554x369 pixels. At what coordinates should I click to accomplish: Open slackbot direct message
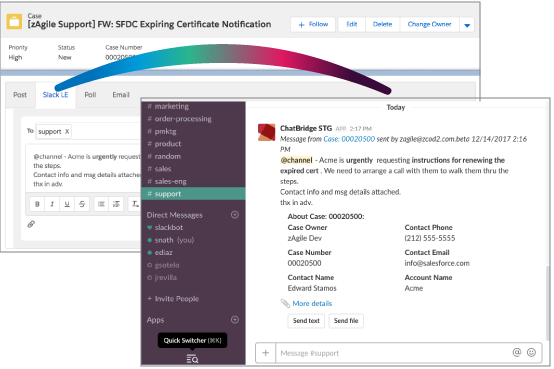click(193, 227)
